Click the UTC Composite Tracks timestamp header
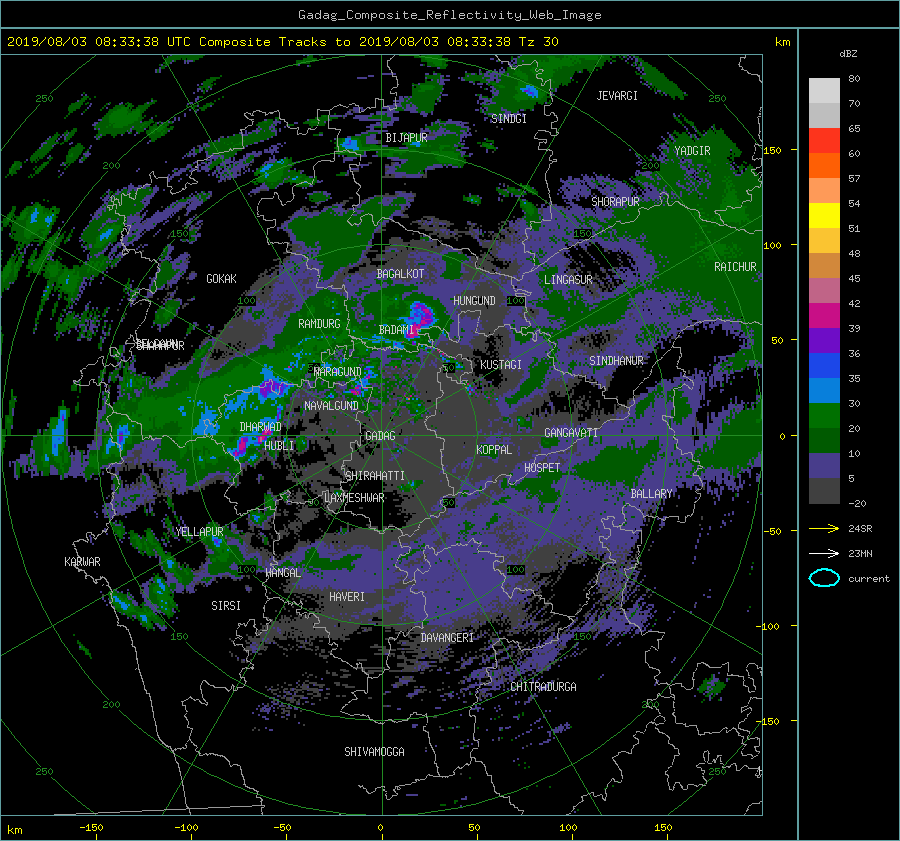The image size is (900, 841). tap(282, 42)
